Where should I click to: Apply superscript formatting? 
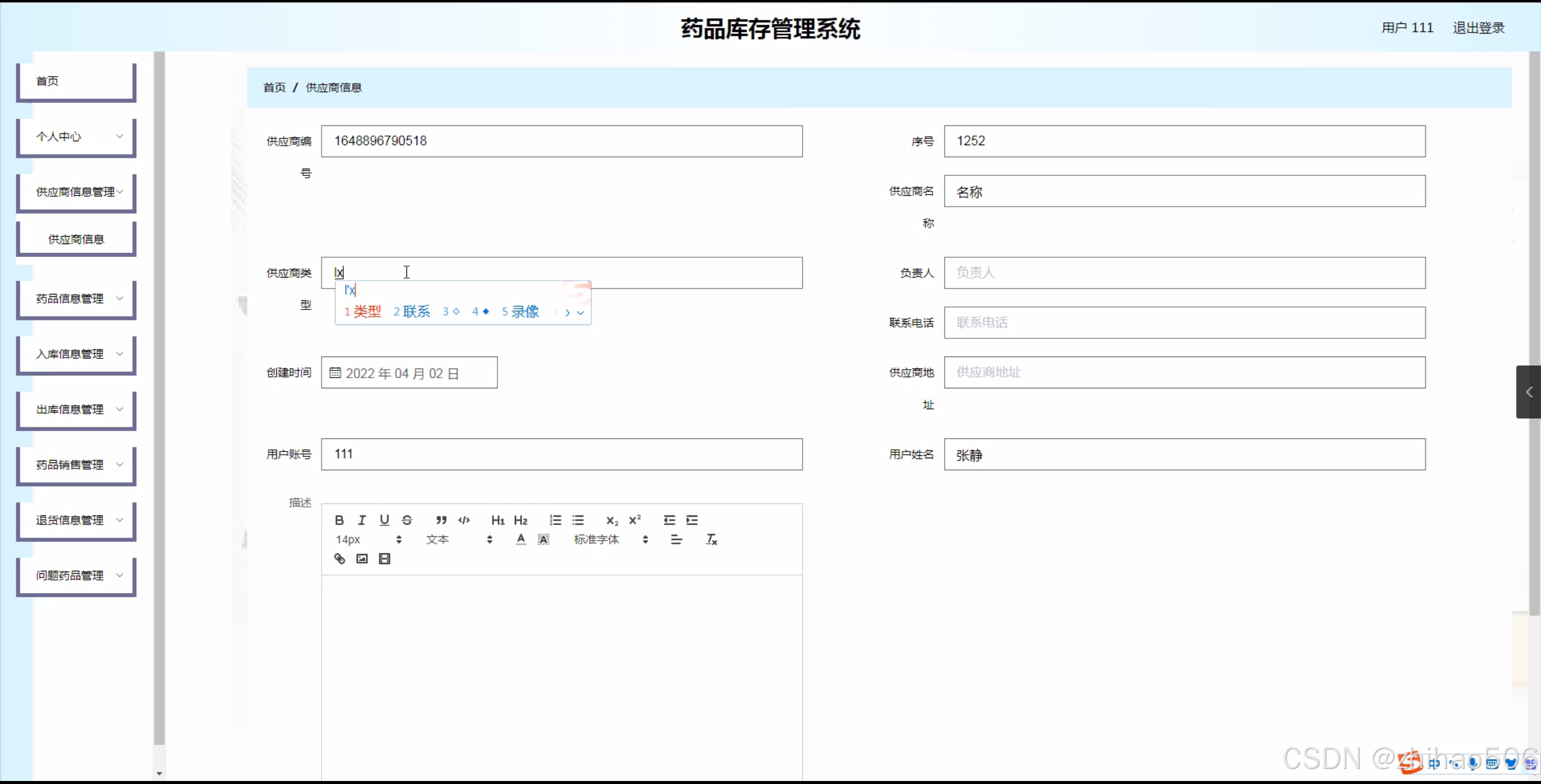click(635, 520)
